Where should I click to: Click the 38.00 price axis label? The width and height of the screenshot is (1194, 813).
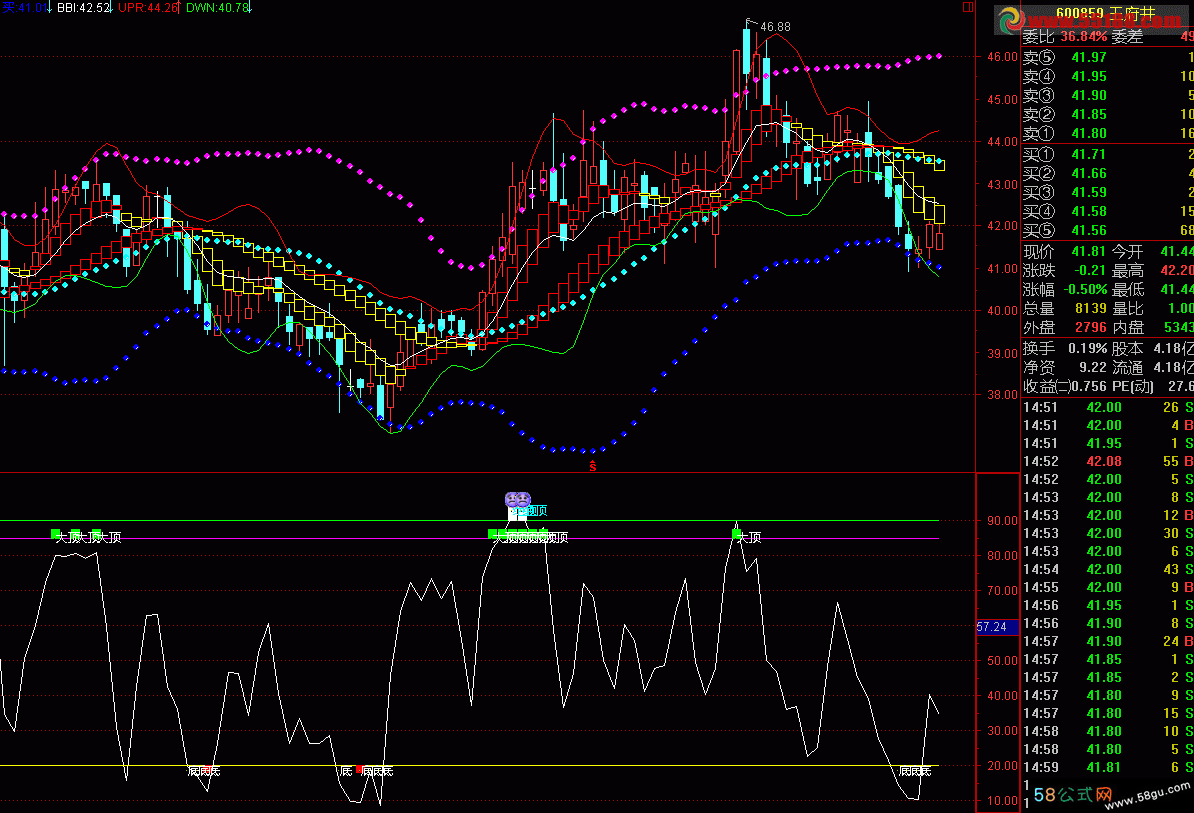click(1002, 395)
